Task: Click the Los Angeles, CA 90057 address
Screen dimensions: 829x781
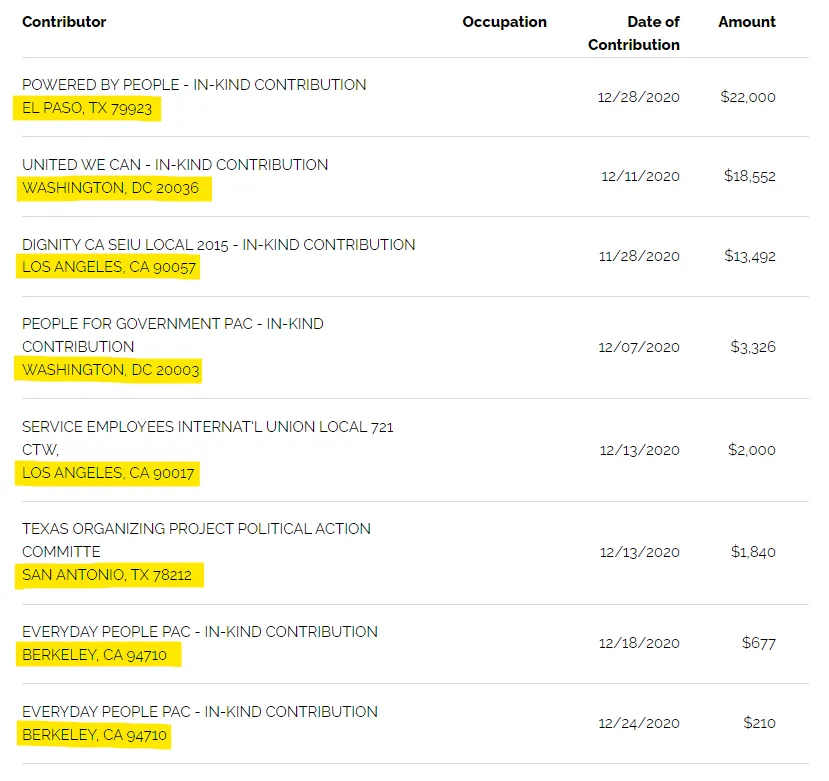Action: (x=110, y=268)
